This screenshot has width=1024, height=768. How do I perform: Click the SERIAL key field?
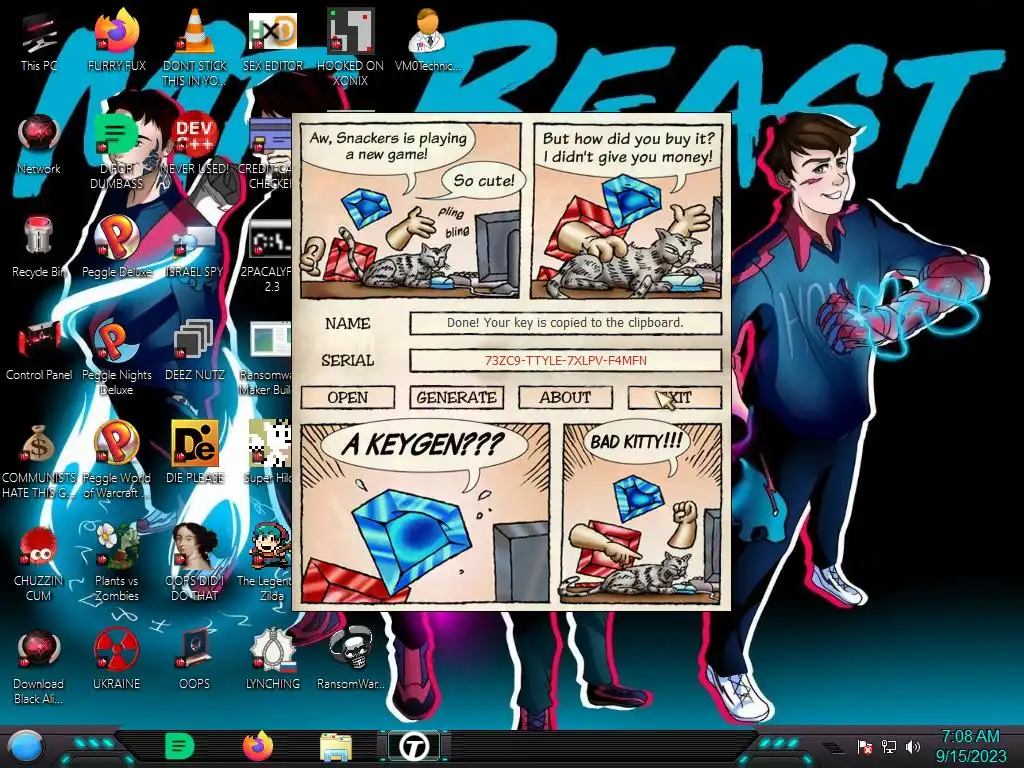coord(566,360)
